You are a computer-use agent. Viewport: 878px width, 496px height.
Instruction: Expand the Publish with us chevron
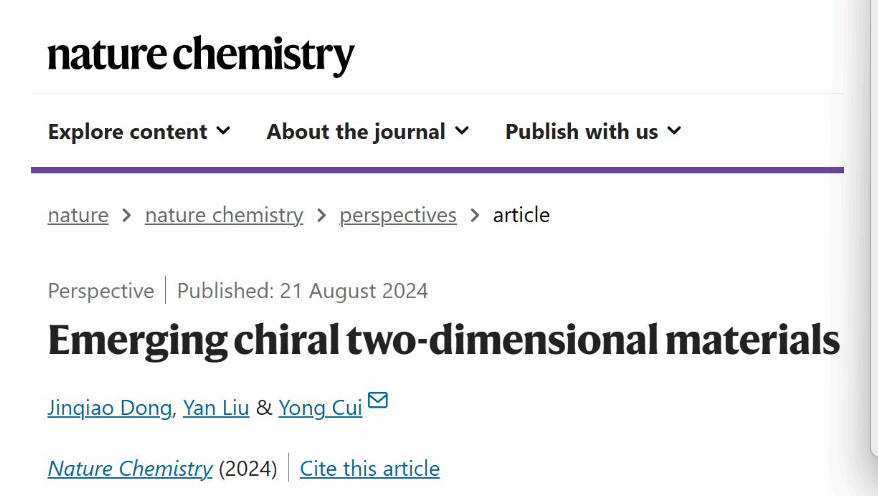[674, 131]
